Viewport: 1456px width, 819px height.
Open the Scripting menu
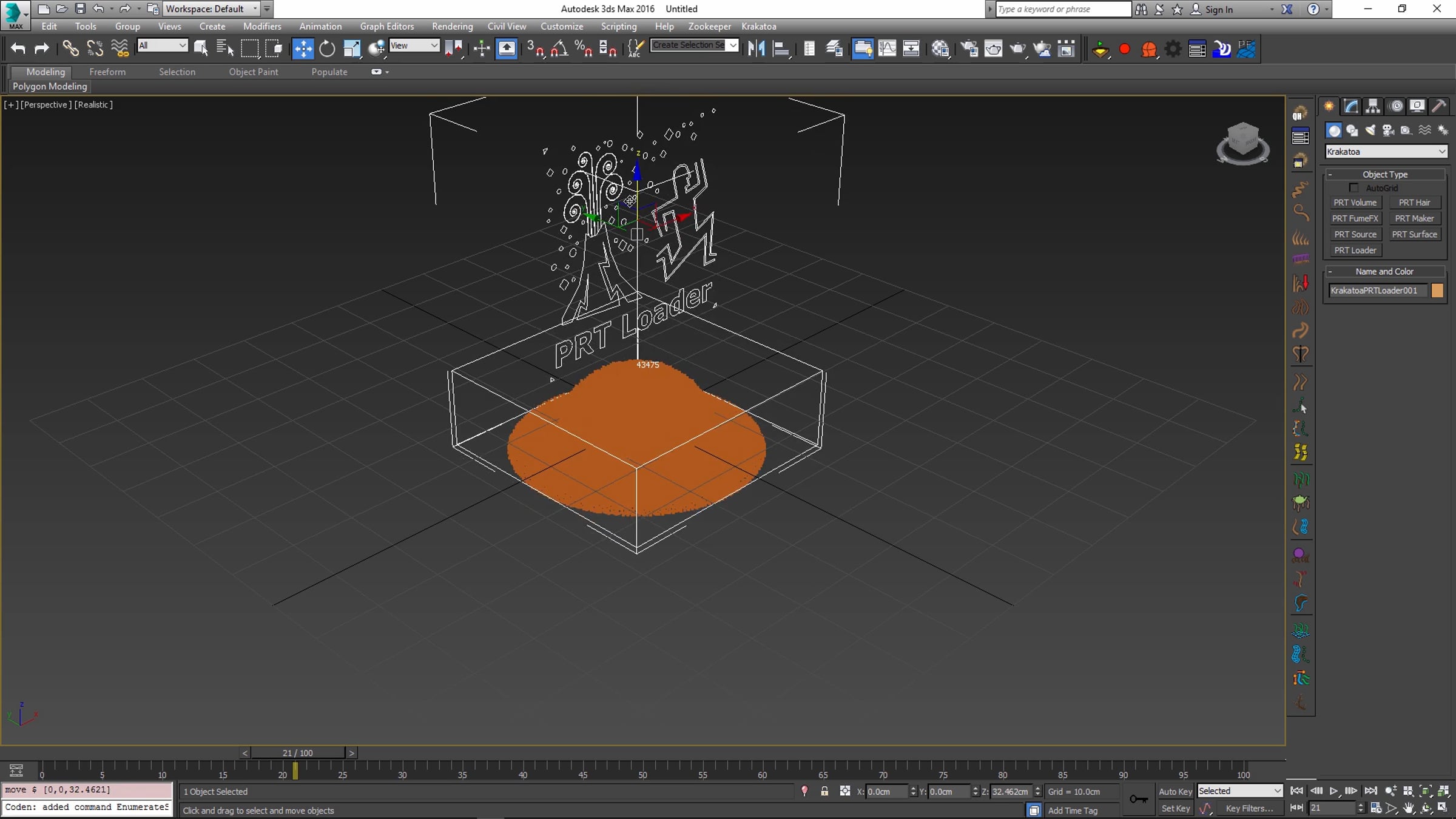coord(619,26)
